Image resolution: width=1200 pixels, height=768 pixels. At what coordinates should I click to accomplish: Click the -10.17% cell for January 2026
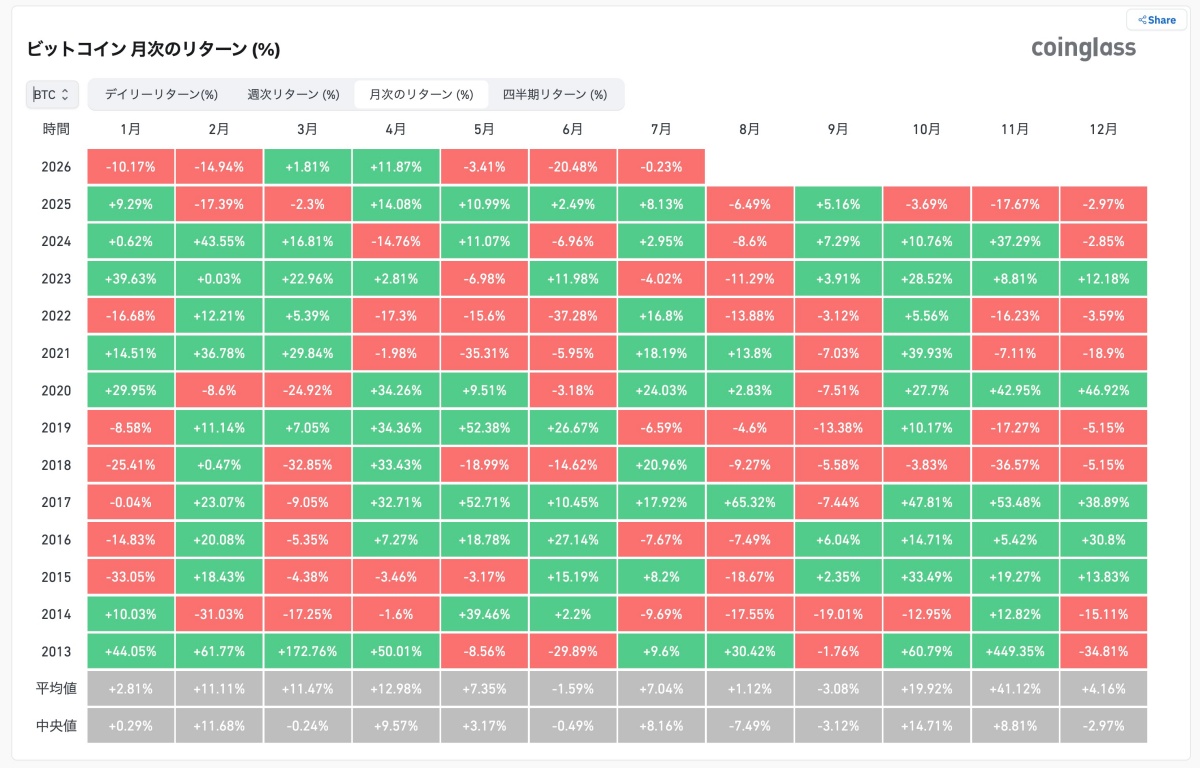(131, 167)
